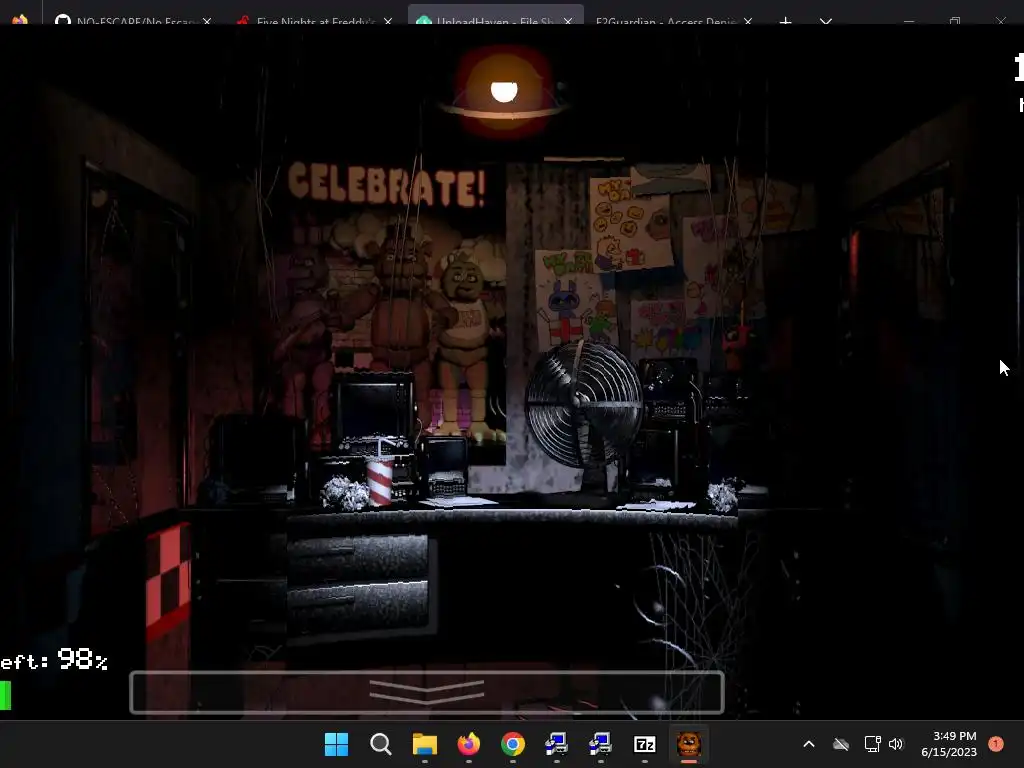The width and height of the screenshot is (1024, 768).
Task: Open the OneDrive cloud tray icon
Action: [841, 744]
